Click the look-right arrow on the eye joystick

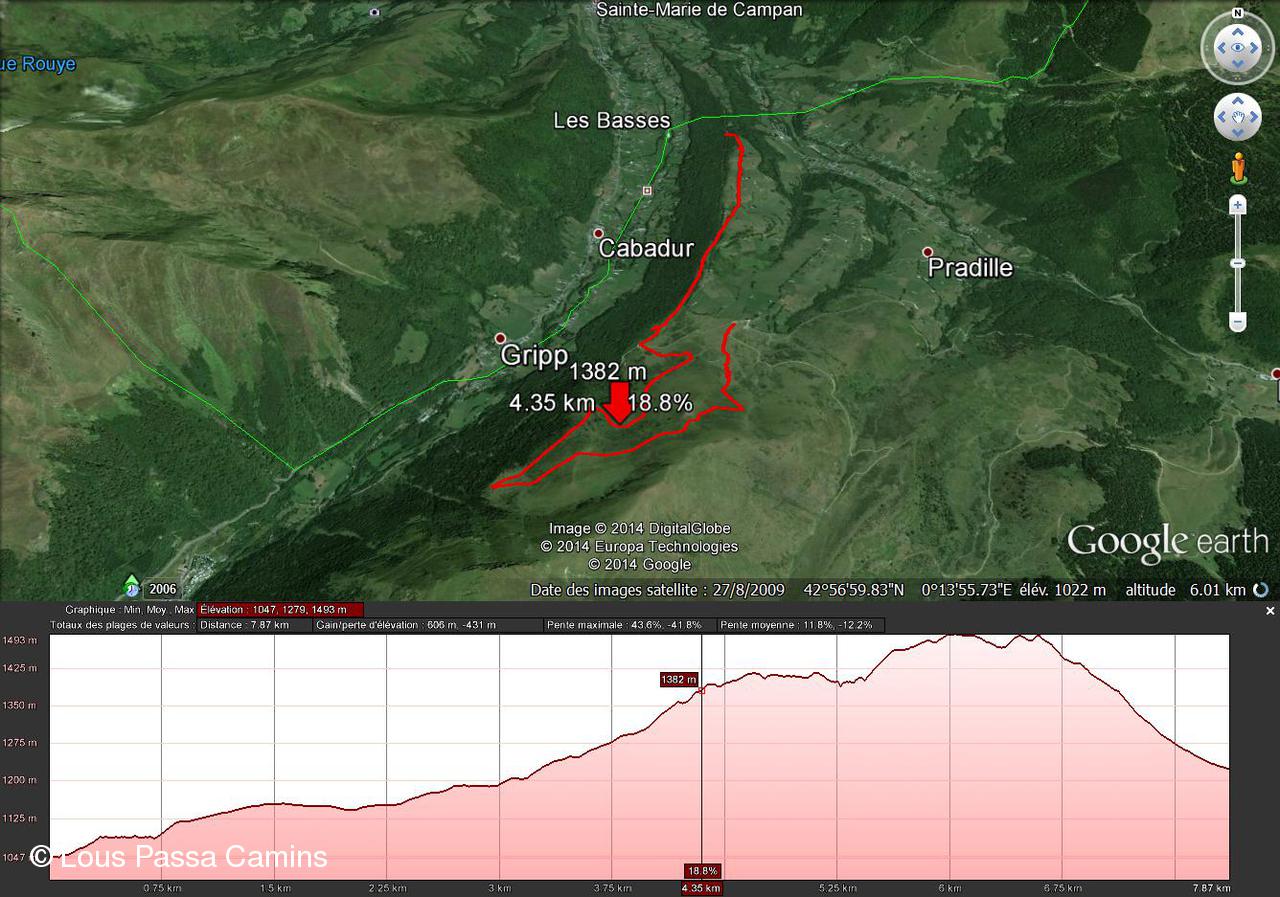click(1257, 47)
